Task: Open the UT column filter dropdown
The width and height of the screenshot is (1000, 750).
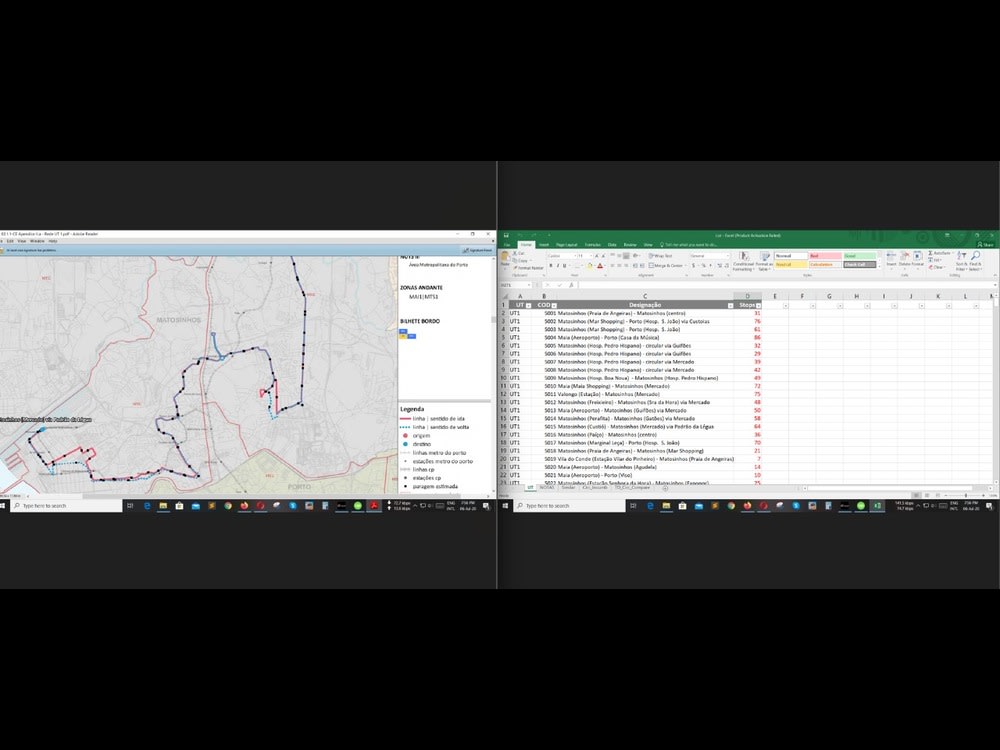Action: tap(528, 305)
